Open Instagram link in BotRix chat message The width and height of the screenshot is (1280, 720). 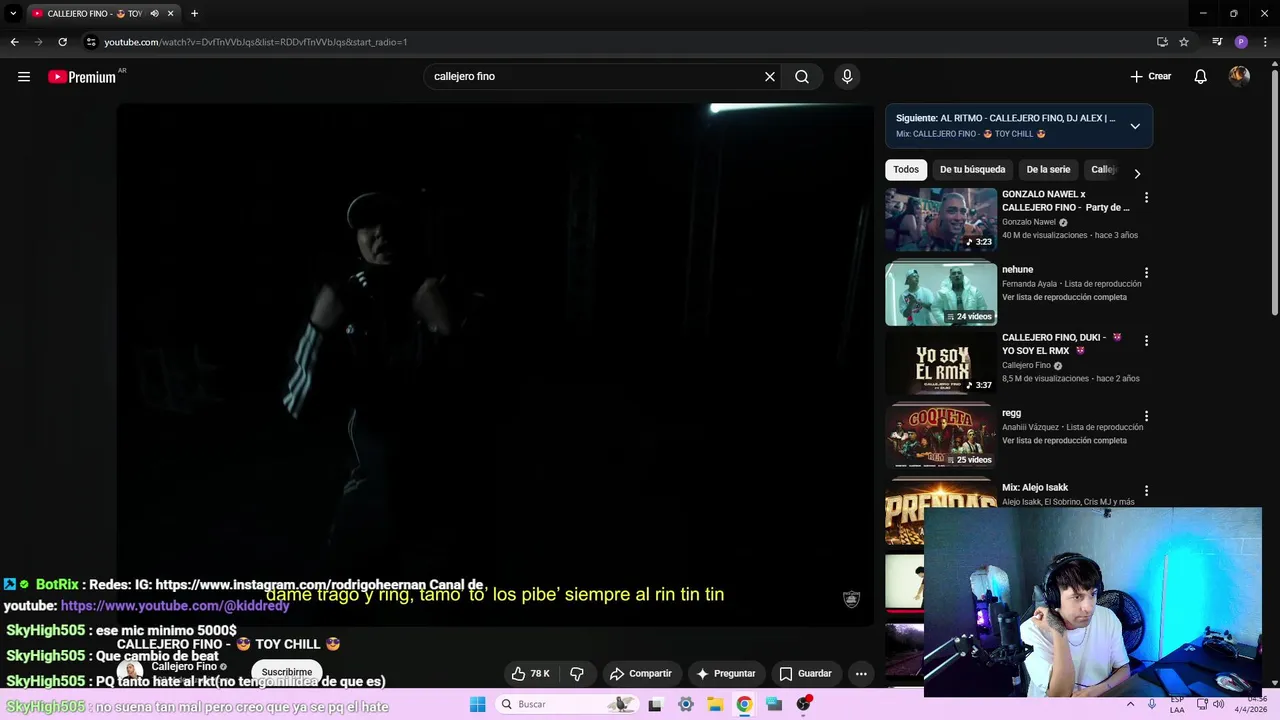pos(289,584)
